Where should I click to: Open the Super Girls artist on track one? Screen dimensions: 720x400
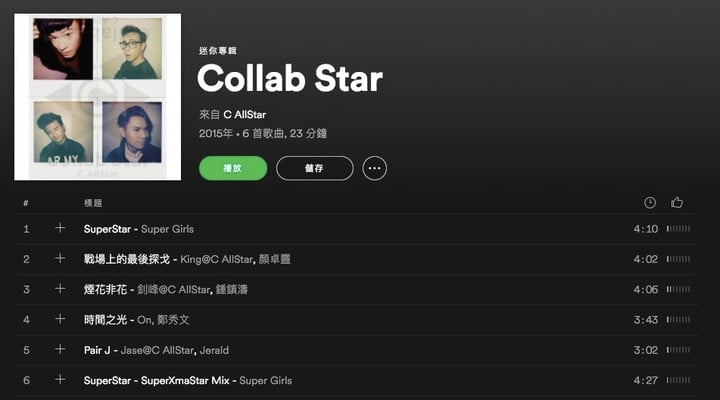[x=167, y=229]
